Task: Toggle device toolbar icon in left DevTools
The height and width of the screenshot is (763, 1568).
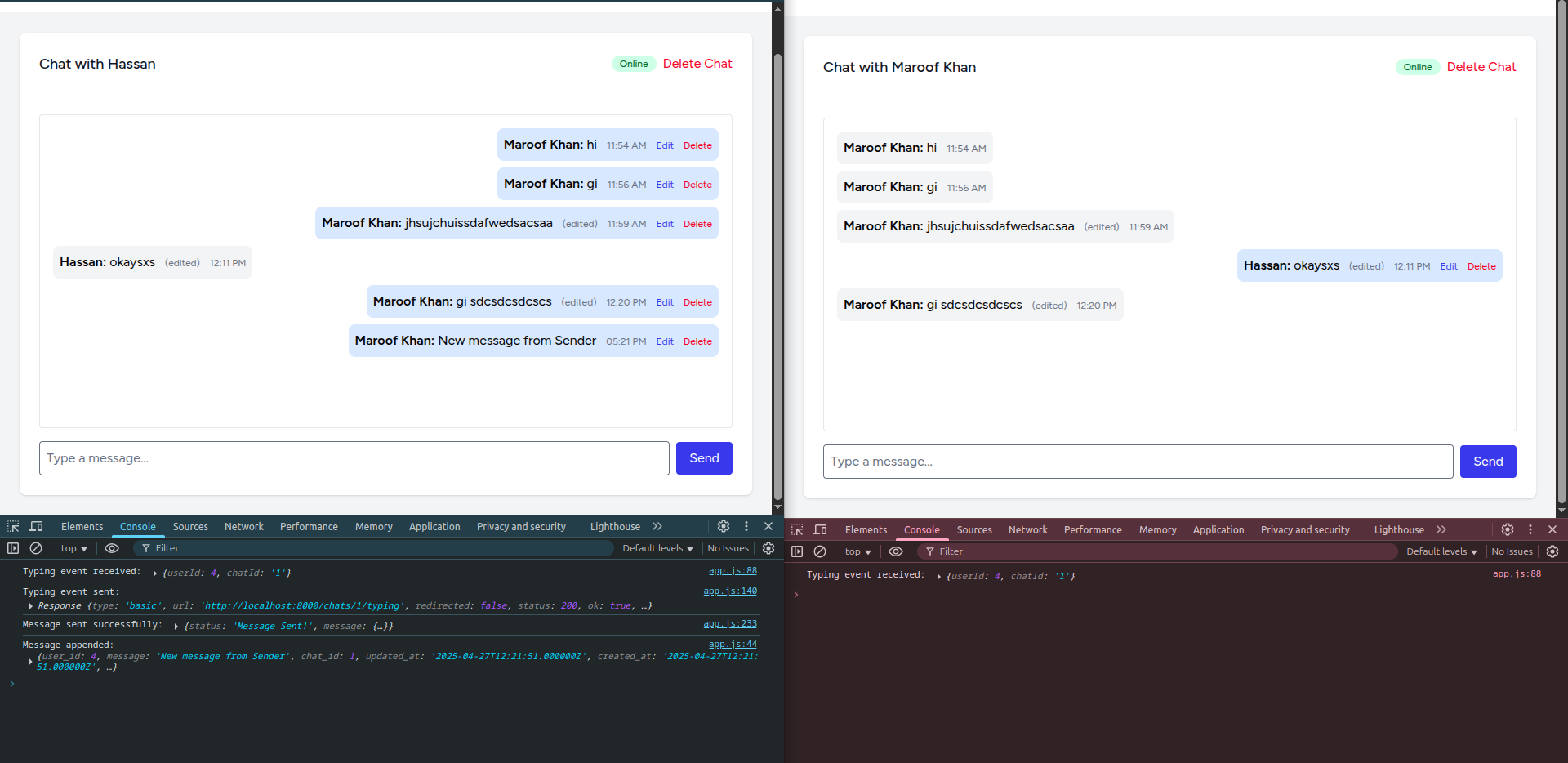Action: [x=36, y=527]
